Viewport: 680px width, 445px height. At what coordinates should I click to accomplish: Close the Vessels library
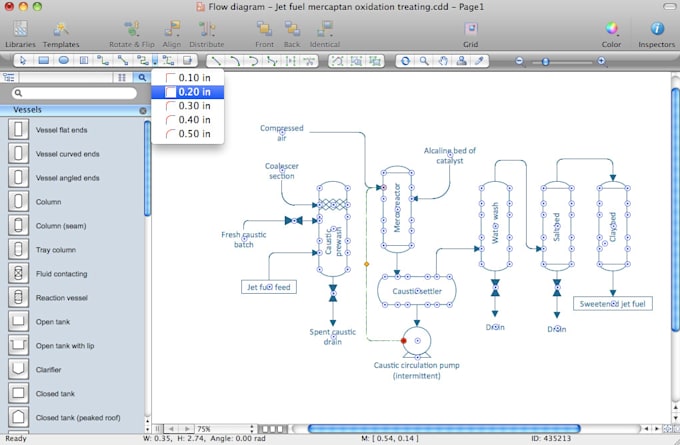coord(143,111)
